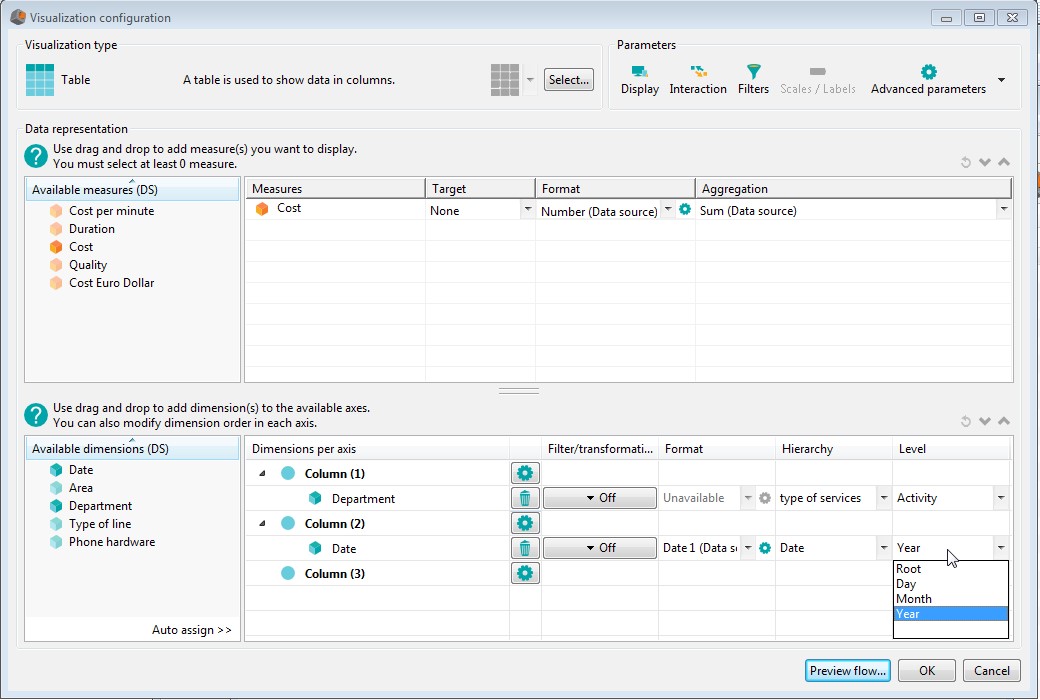Open Department filter Off dropdown
The width and height of the screenshot is (1040, 700).
(600, 498)
